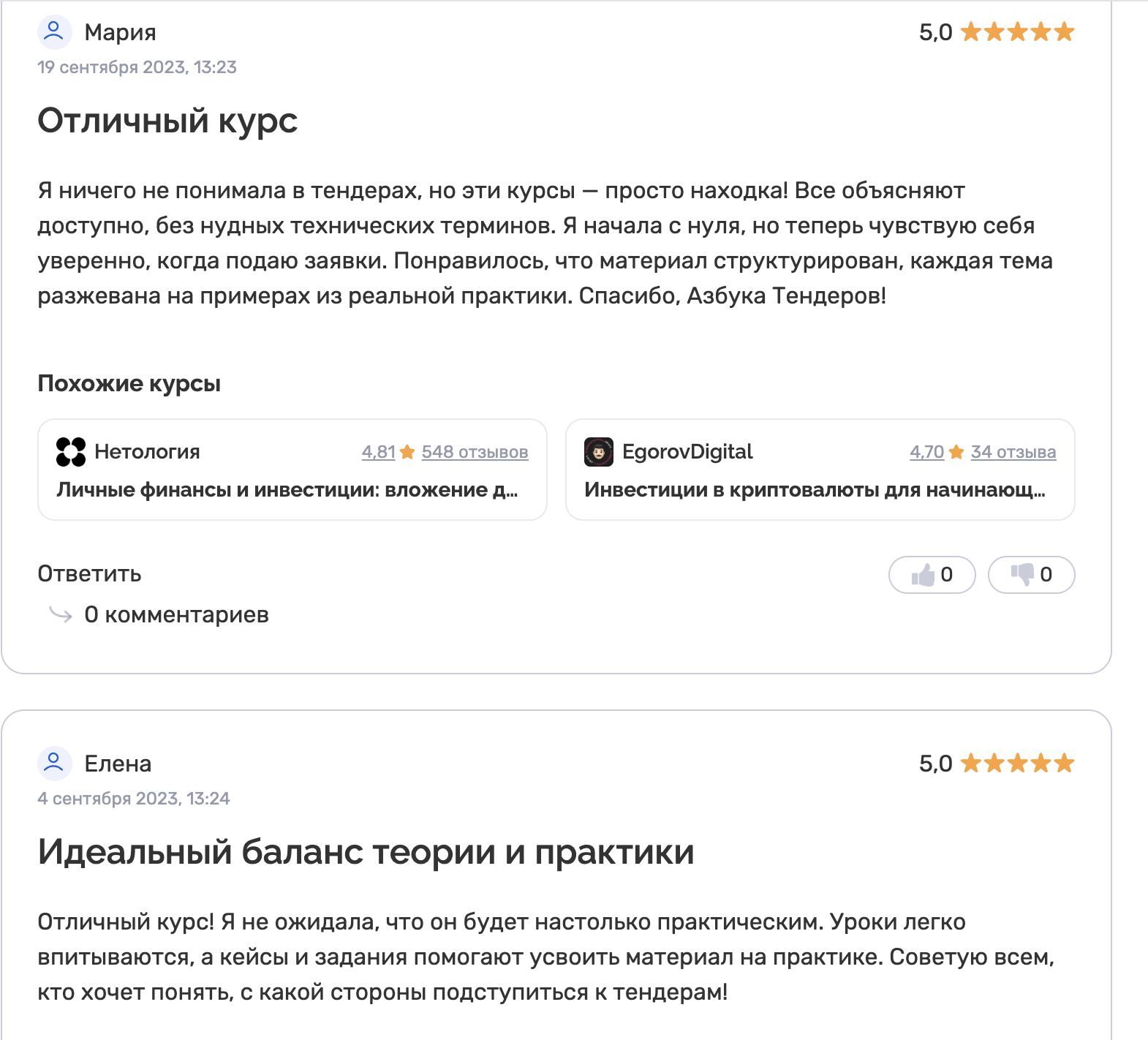Viewport: 1148px width, 1040px height.
Task: Open the 4,81 rating link for Нетология
Action: 378,453
